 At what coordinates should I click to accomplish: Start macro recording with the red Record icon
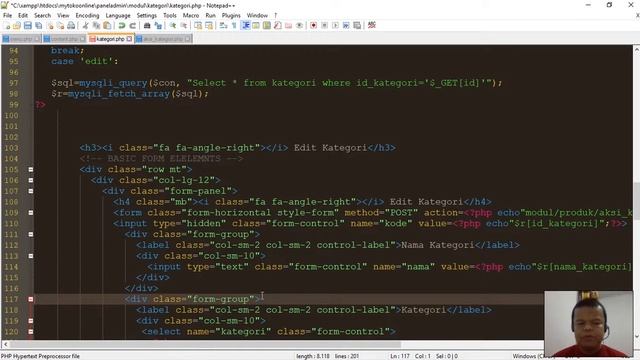coord(313,25)
